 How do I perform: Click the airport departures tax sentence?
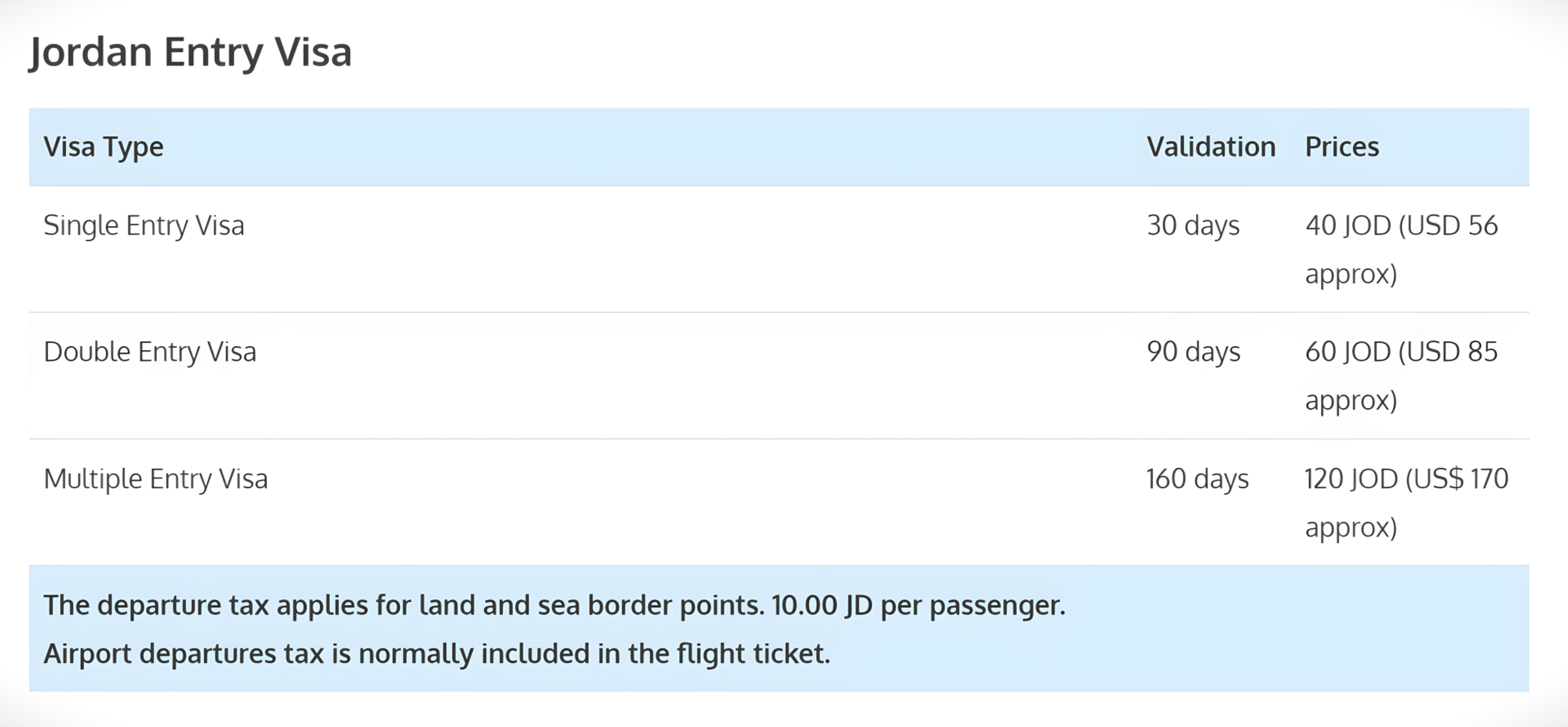coord(436,654)
